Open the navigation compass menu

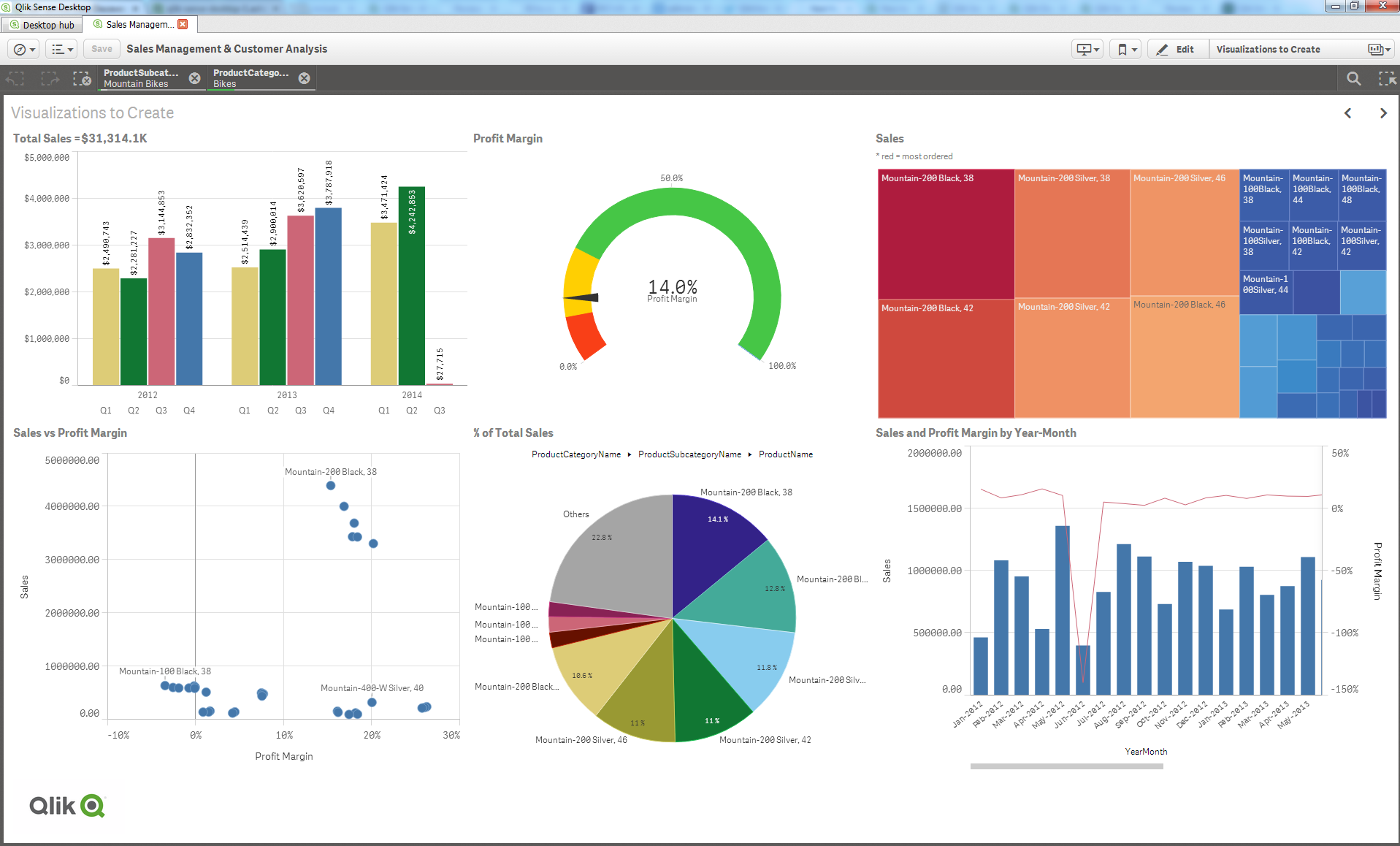(x=24, y=50)
